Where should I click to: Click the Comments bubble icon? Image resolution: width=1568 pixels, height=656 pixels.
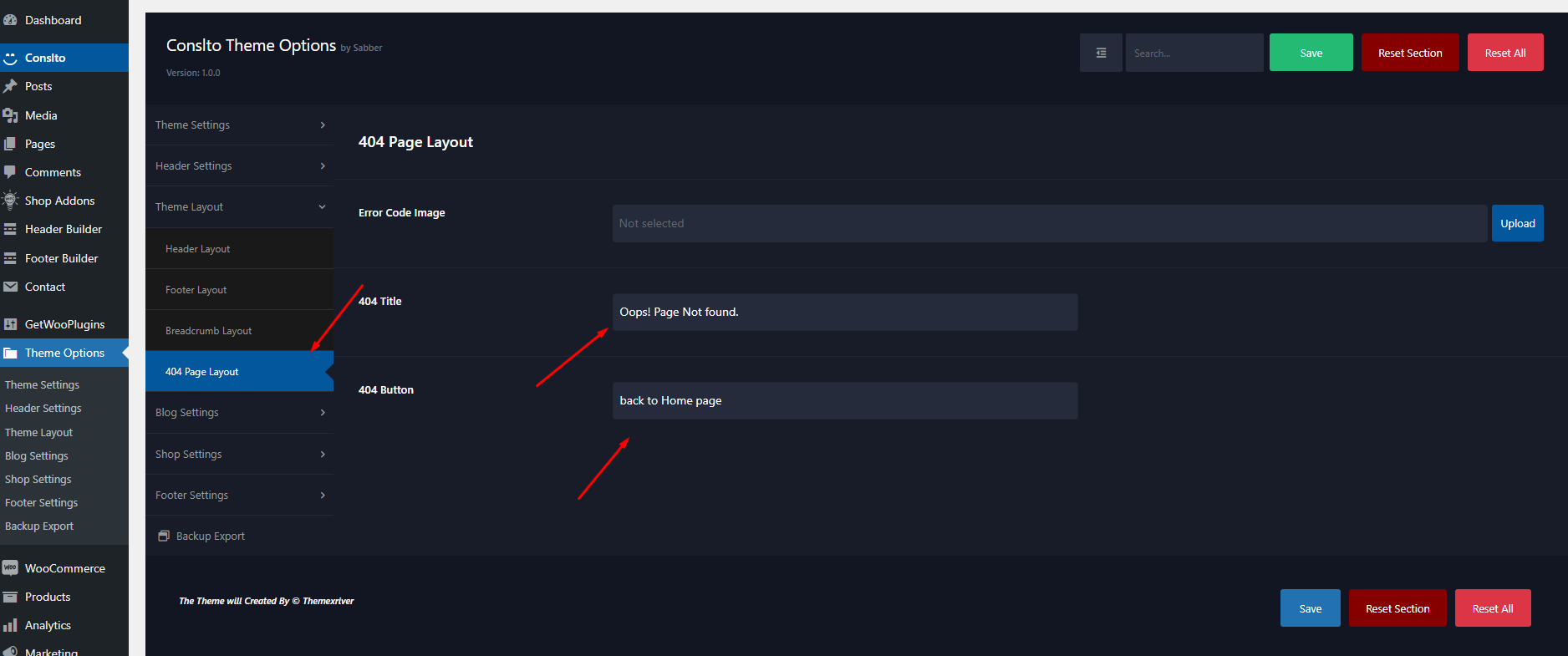(x=11, y=172)
